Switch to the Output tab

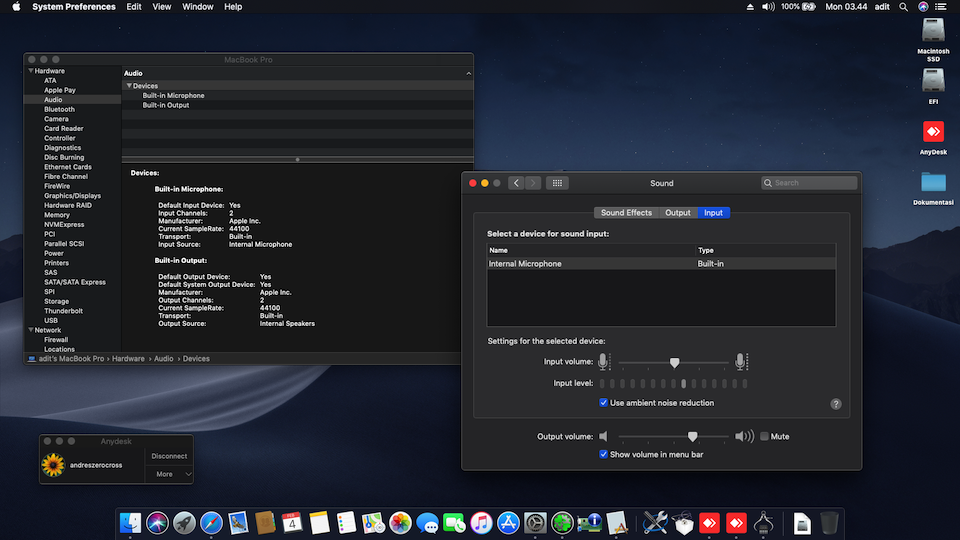[678, 212]
